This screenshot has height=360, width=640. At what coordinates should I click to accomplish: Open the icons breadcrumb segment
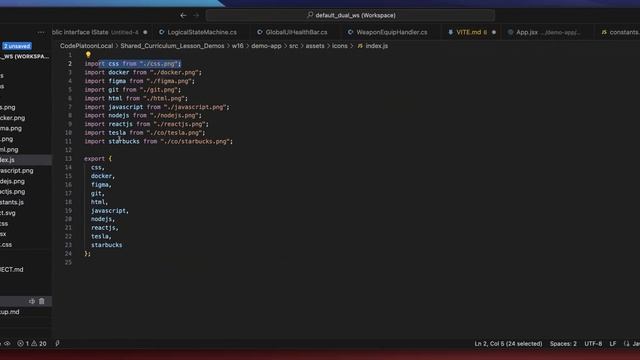tap(340, 46)
